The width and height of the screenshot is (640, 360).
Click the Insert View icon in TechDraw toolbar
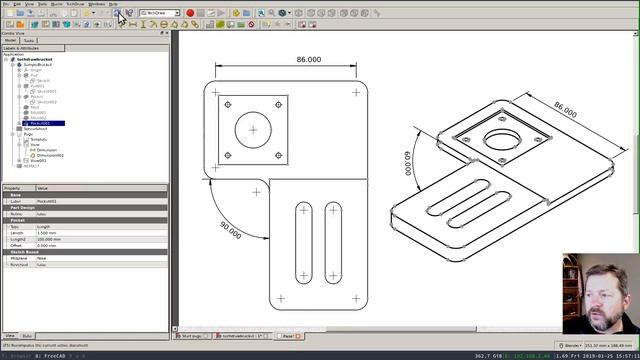pos(35,24)
